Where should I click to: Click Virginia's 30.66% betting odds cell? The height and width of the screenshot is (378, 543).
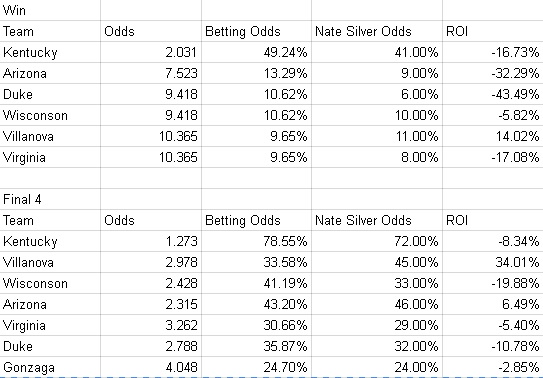pyautogui.click(x=256, y=325)
